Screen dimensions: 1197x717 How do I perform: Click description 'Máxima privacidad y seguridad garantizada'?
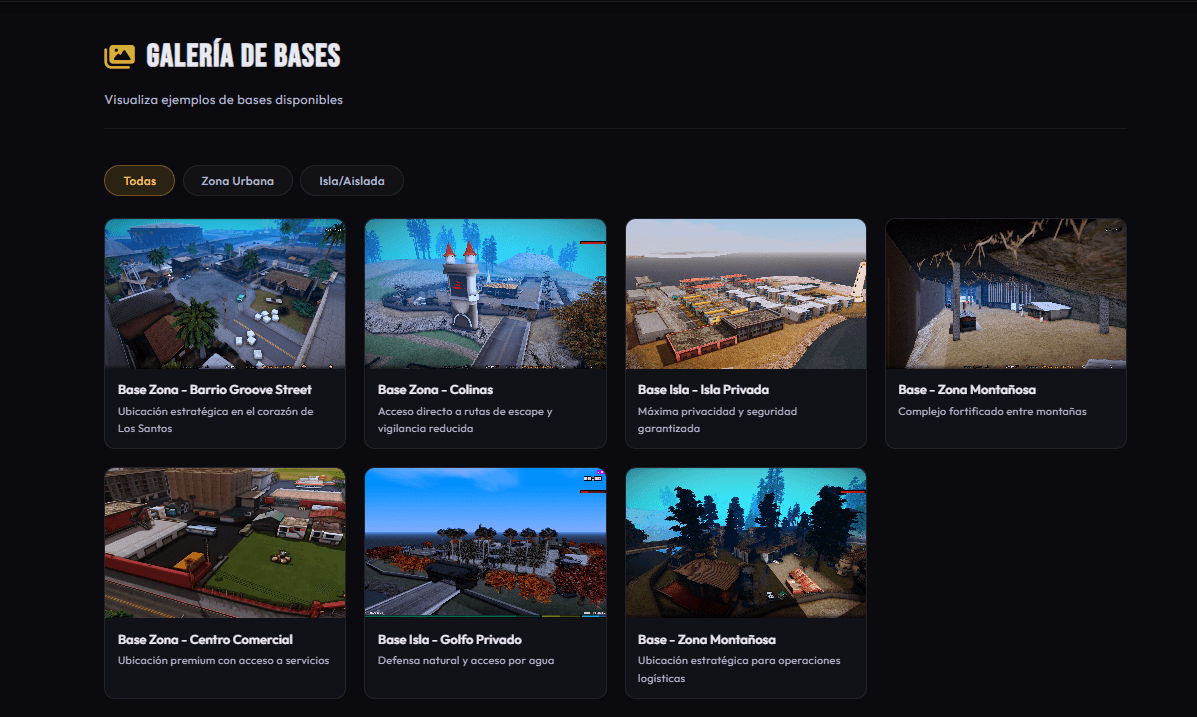(x=718, y=420)
